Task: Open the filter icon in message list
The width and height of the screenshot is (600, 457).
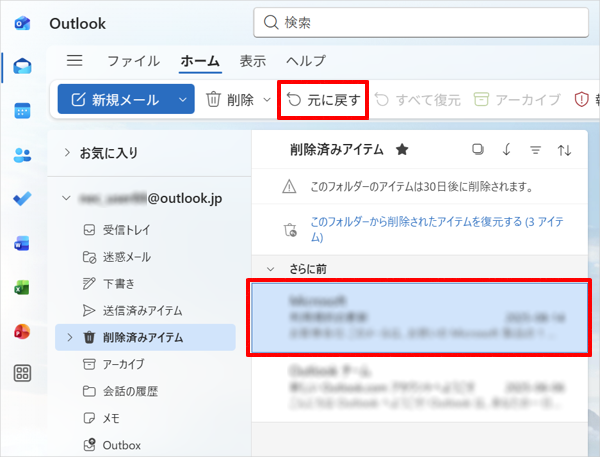Action: pyautogui.click(x=535, y=150)
